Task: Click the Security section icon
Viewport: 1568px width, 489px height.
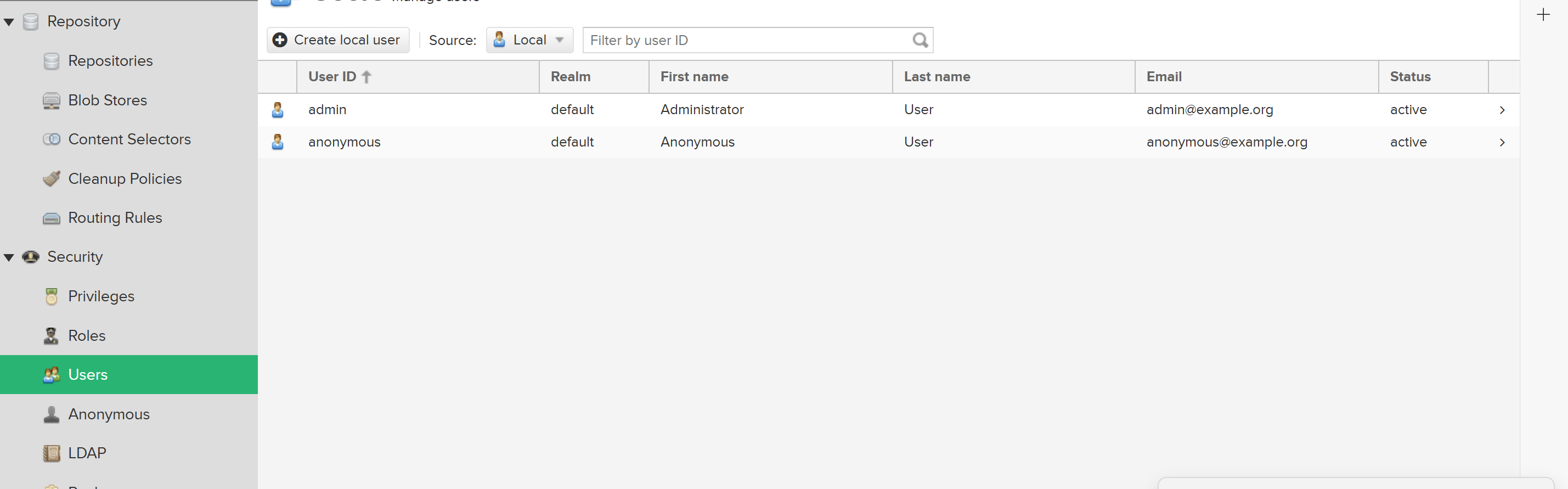Action: pos(31,257)
